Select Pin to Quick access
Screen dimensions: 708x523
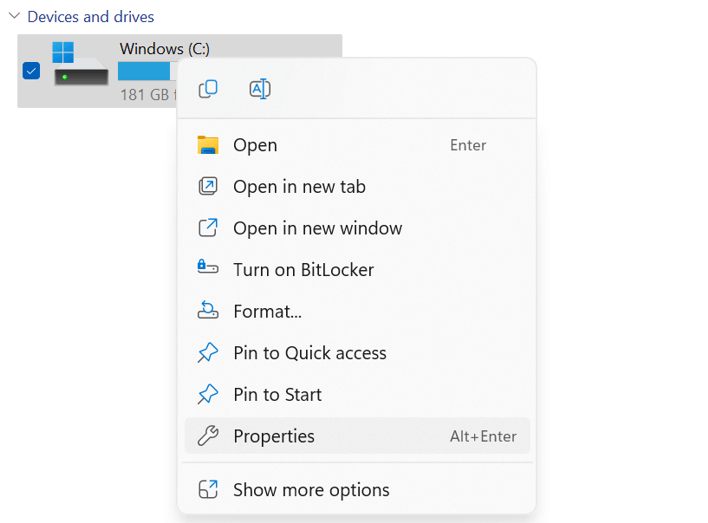pyautogui.click(x=309, y=353)
